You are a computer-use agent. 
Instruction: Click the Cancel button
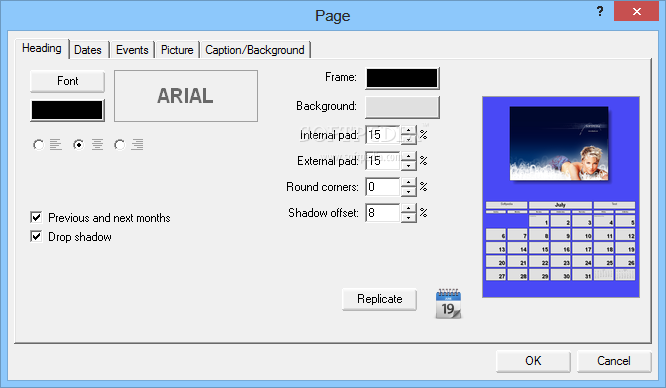[x=614, y=361]
